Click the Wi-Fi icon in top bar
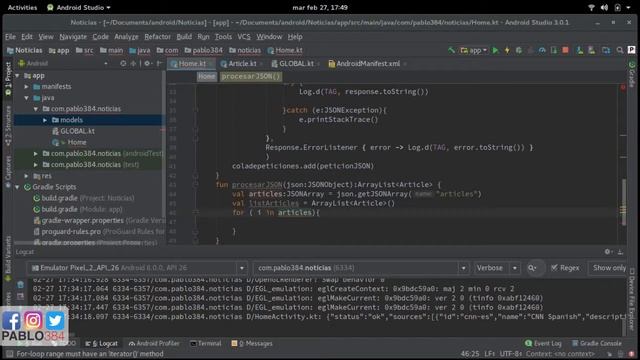 click(x=591, y=7)
